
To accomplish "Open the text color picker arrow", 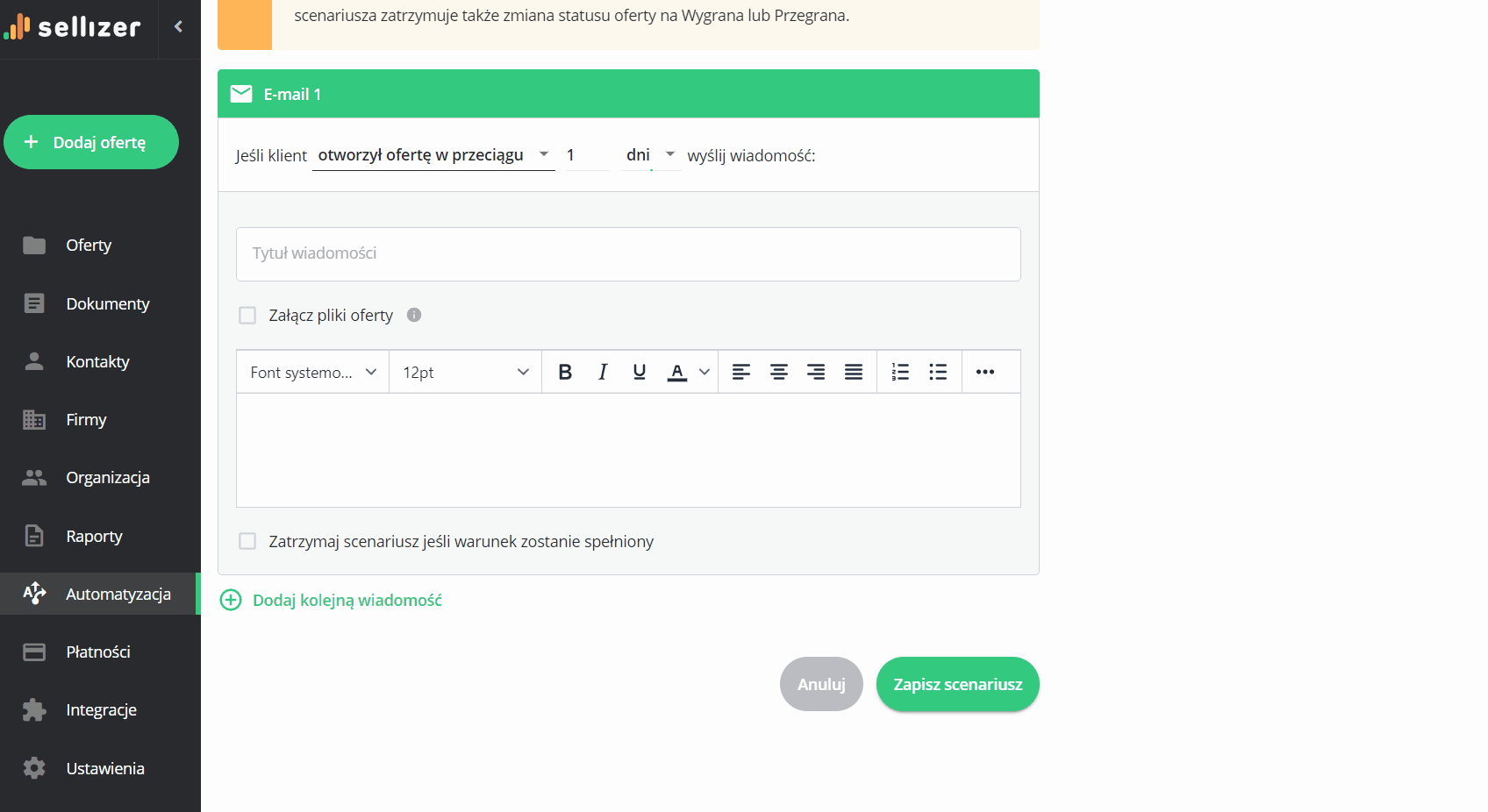I will (x=705, y=373).
